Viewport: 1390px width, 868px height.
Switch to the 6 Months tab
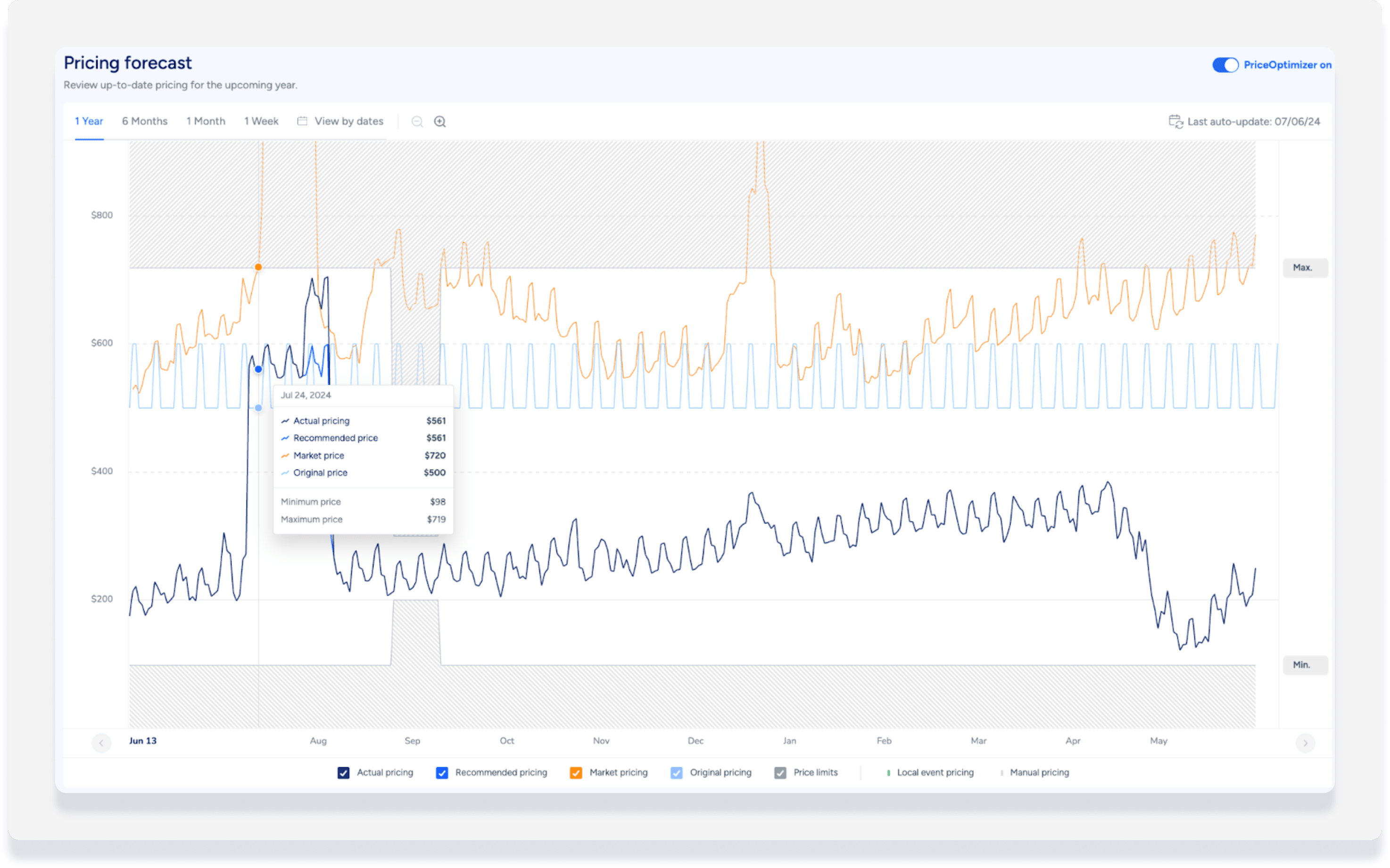(145, 121)
